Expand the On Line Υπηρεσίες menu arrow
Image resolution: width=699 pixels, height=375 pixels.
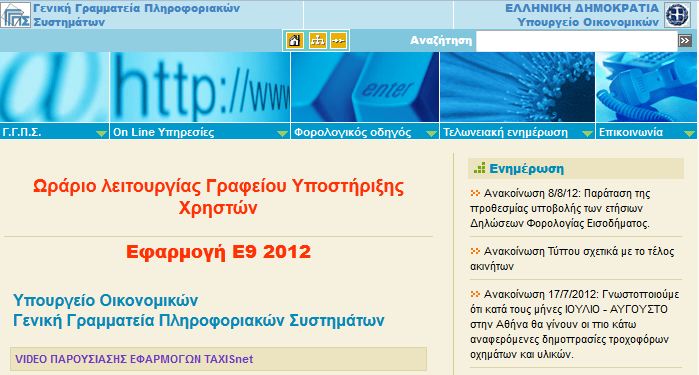282,133
